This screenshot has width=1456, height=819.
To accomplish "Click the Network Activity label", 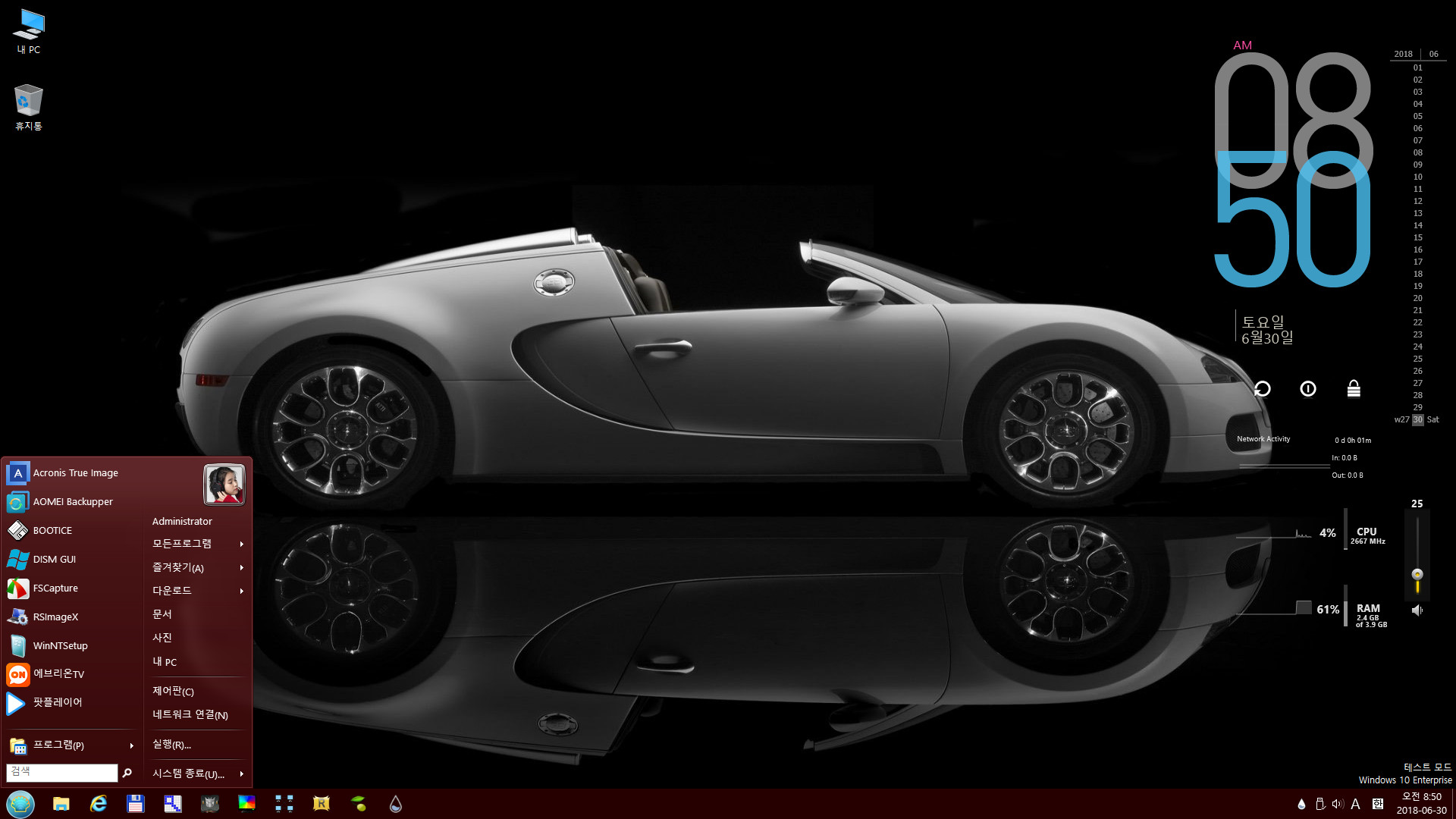I will 1263,439.
